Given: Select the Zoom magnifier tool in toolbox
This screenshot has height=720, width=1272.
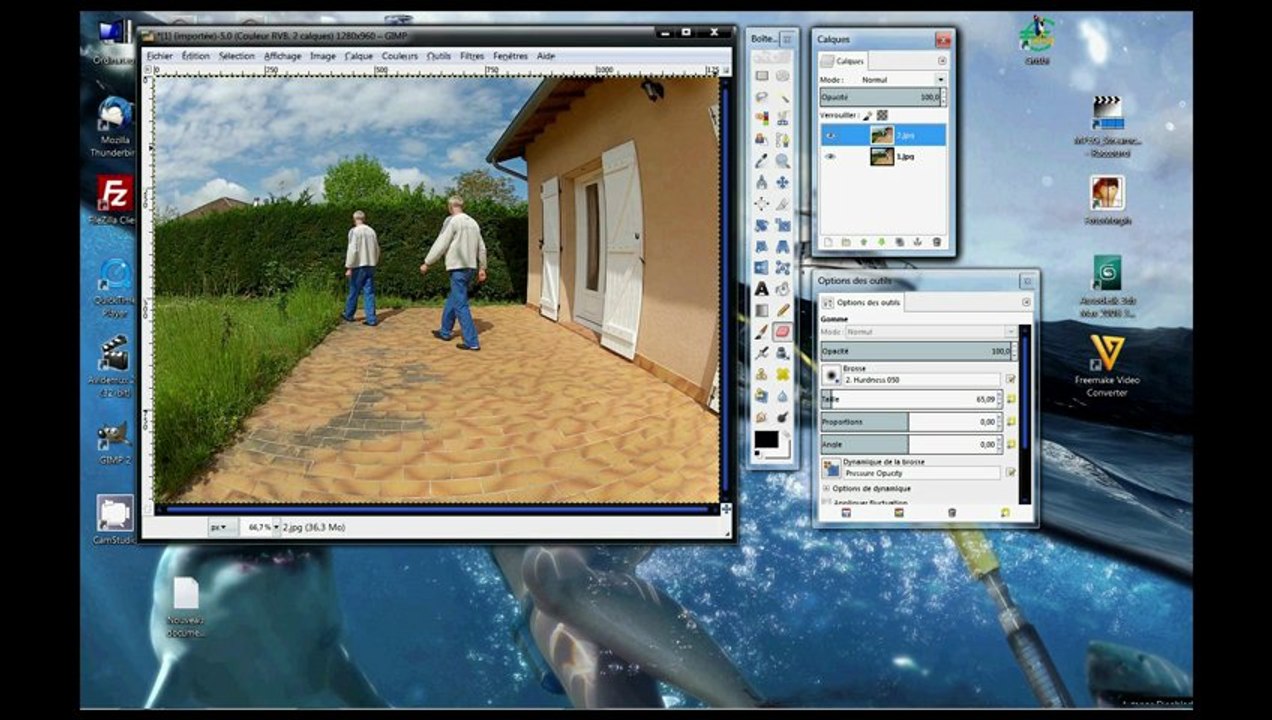Looking at the screenshot, I should [x=784, y=160].
